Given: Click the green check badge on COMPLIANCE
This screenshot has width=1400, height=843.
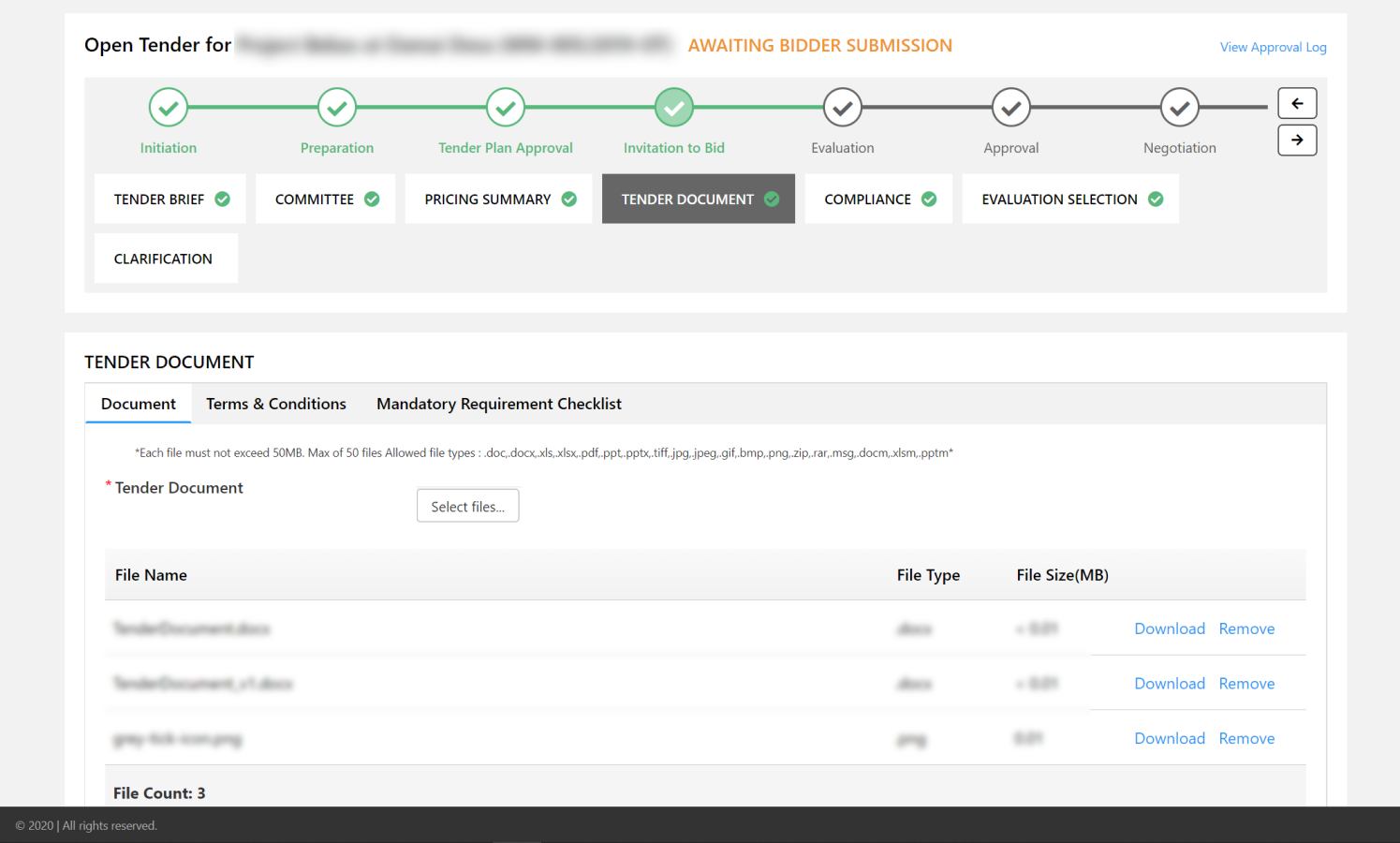Looking at the screenshot, I should pos(929,199).
